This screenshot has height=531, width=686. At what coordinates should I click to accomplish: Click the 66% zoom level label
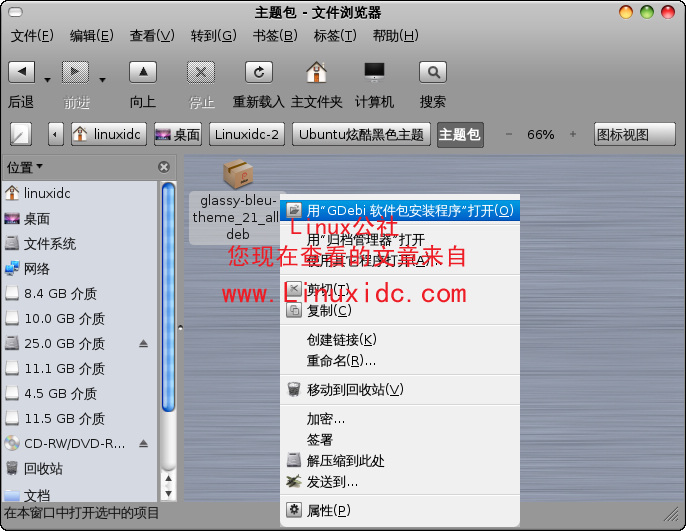540,134
